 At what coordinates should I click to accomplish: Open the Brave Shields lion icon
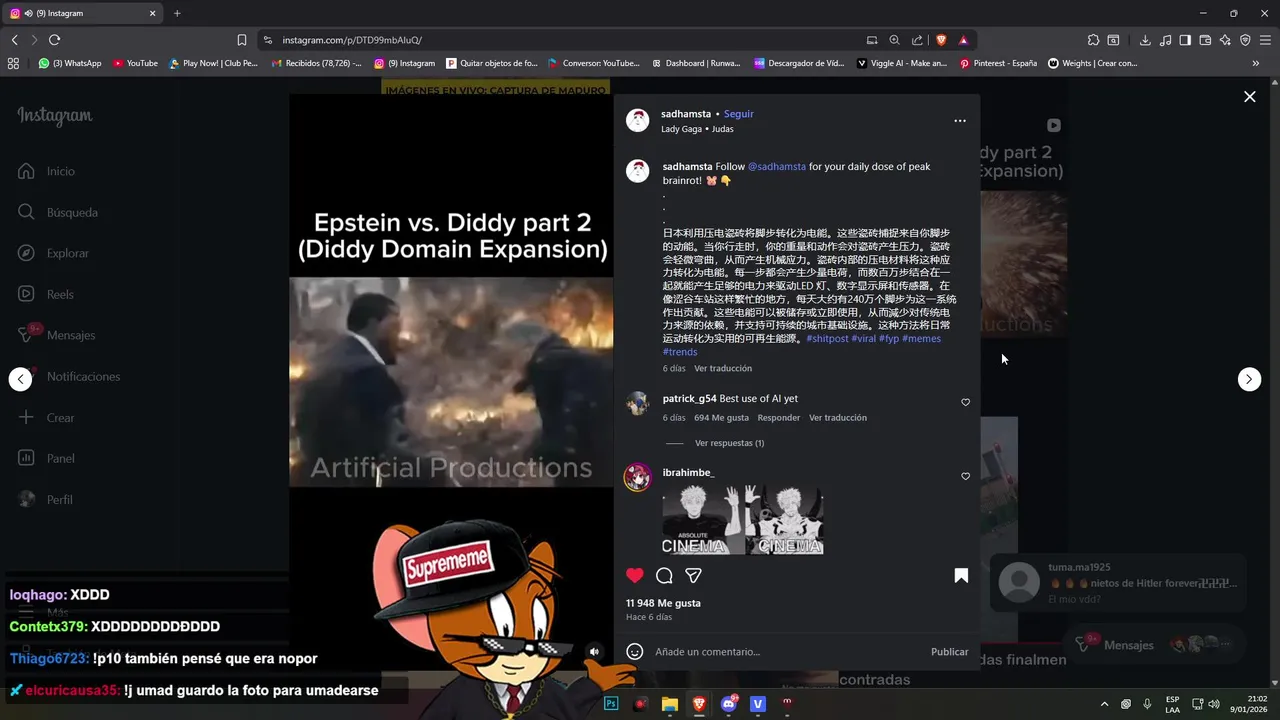941,40
